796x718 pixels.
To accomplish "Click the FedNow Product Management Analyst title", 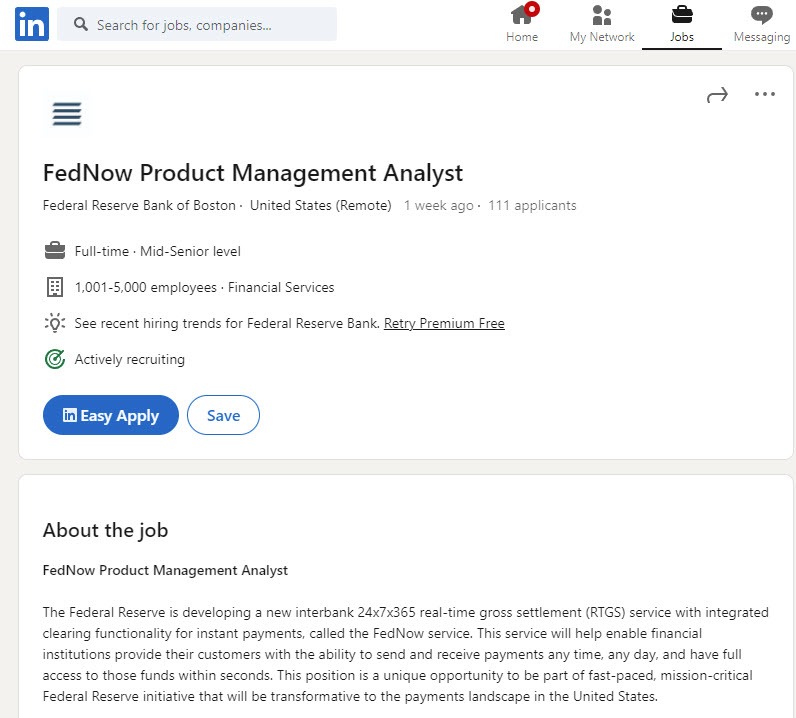I will pos(253,173).
